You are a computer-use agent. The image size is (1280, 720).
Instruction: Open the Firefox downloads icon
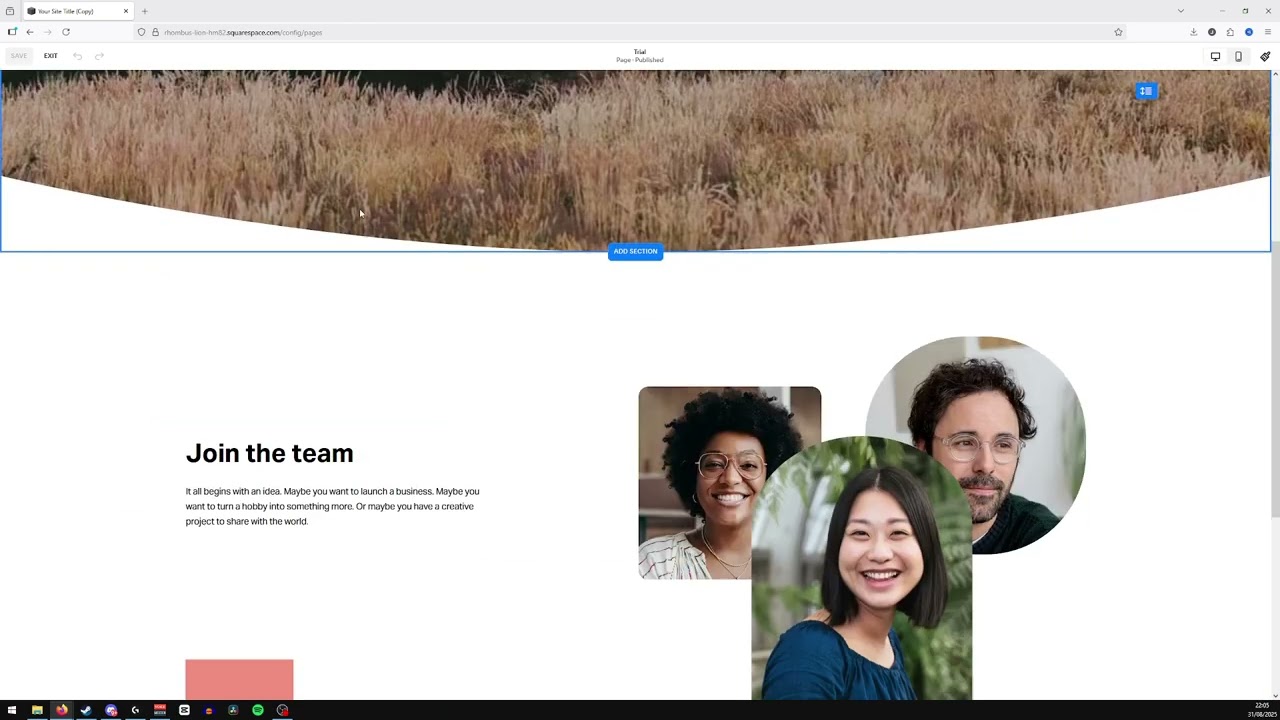tap(1193, 32)
